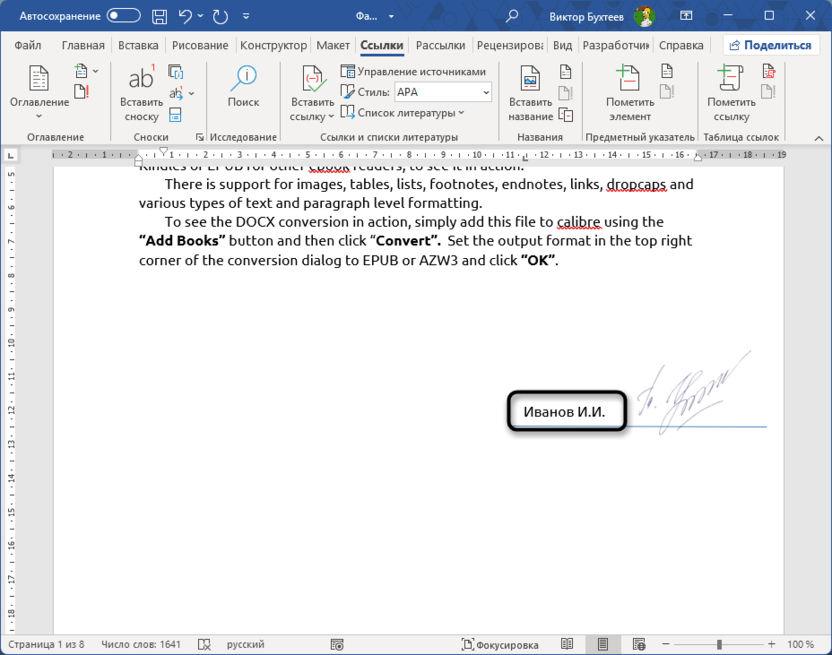Switch to the Главная tab
The width and height of the screenshot is (832, 655).
(83, 46)
